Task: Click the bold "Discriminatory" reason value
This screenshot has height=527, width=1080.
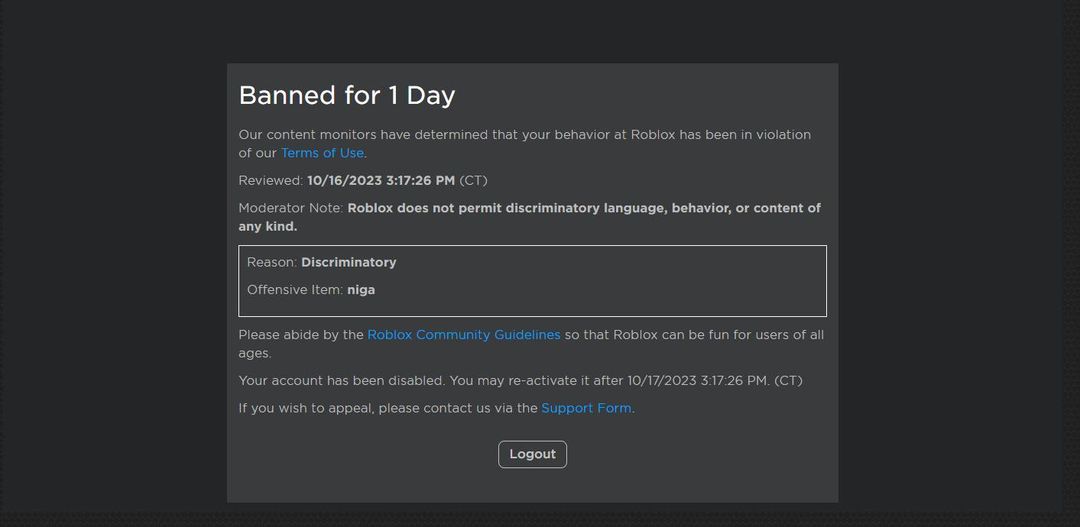Action: pyautogui.click(x=349, y=262)
